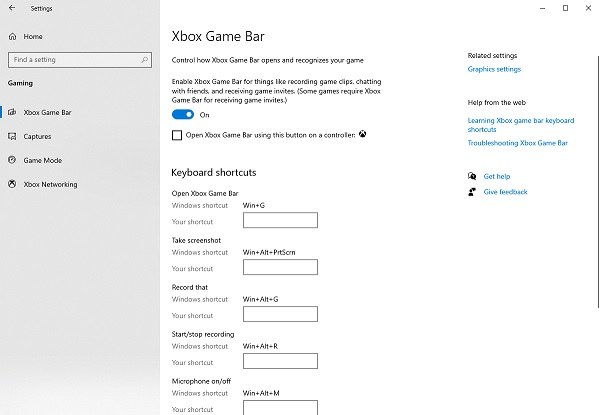
Task: Click the Get help icon
Action: click(473, 176)
